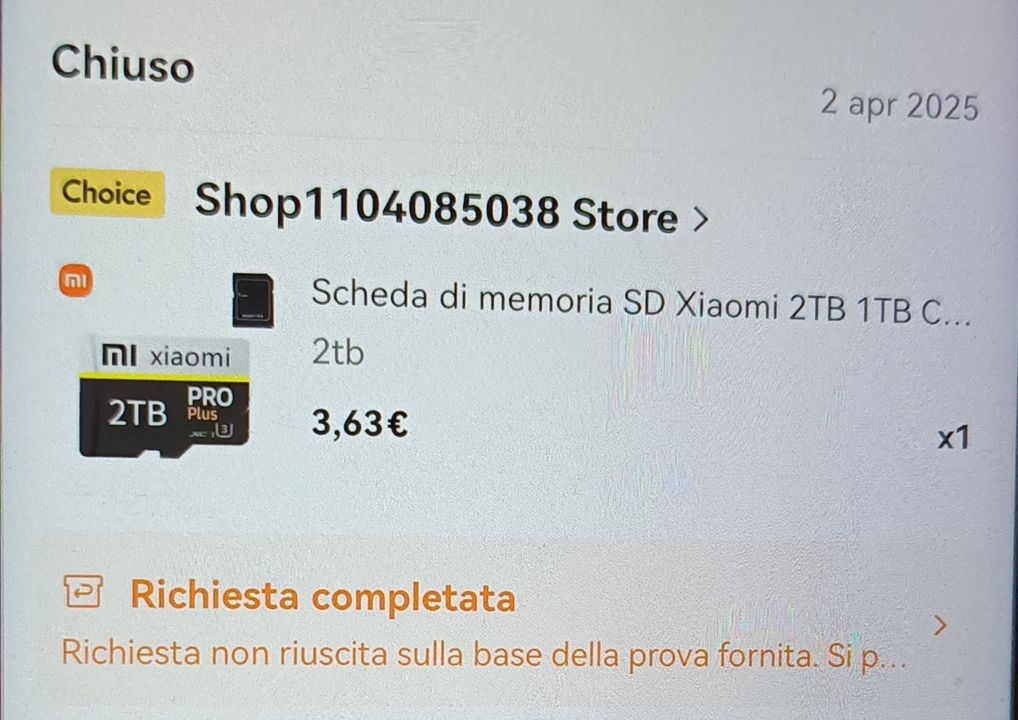Screen dimensions: 1018x720
Task: Tap the 2tb variant label
Action: (338, 353)
